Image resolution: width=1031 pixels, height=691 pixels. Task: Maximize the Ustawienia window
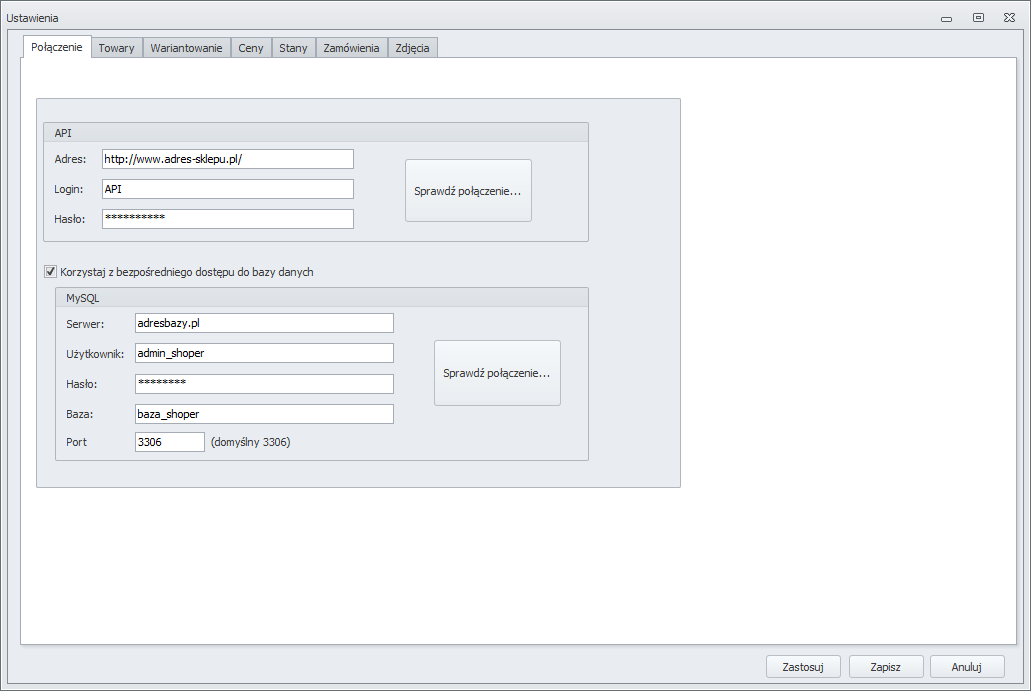[x=978, y=18]
